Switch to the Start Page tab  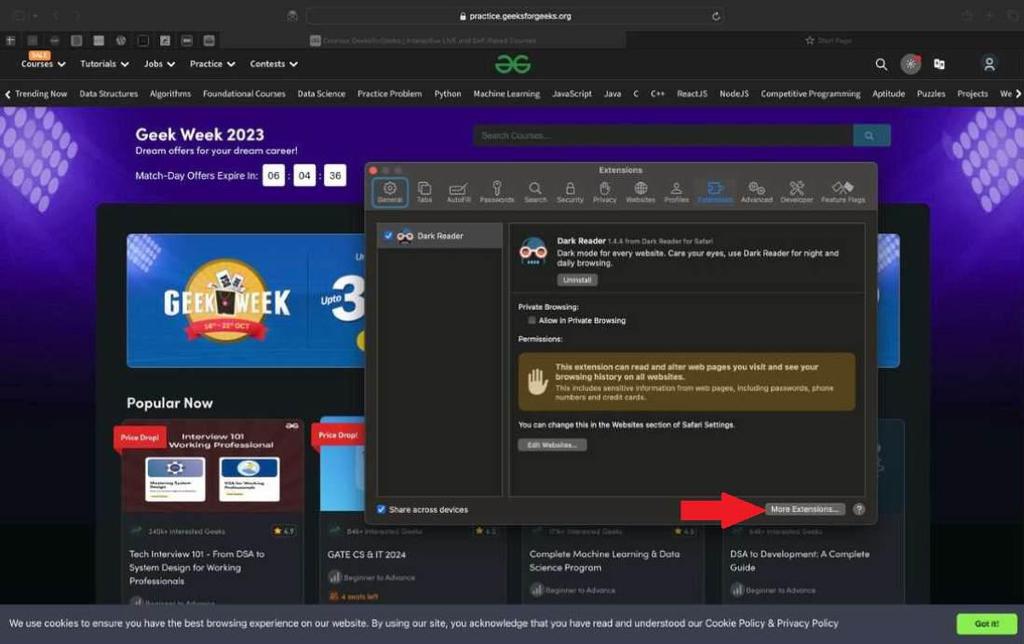828,40
